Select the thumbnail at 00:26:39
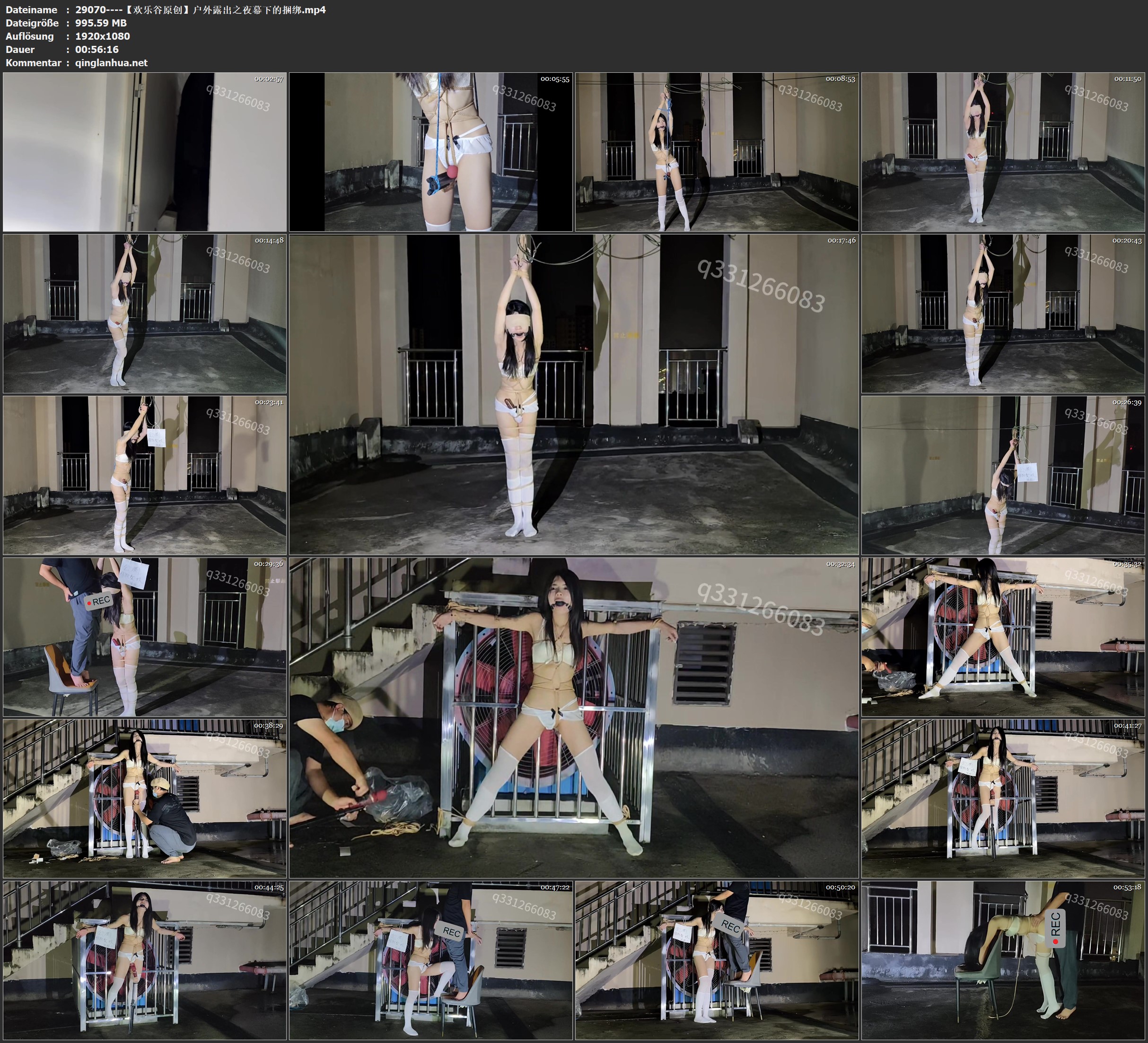This screenshot has height=1043, width=1148. coord(1003,475)
